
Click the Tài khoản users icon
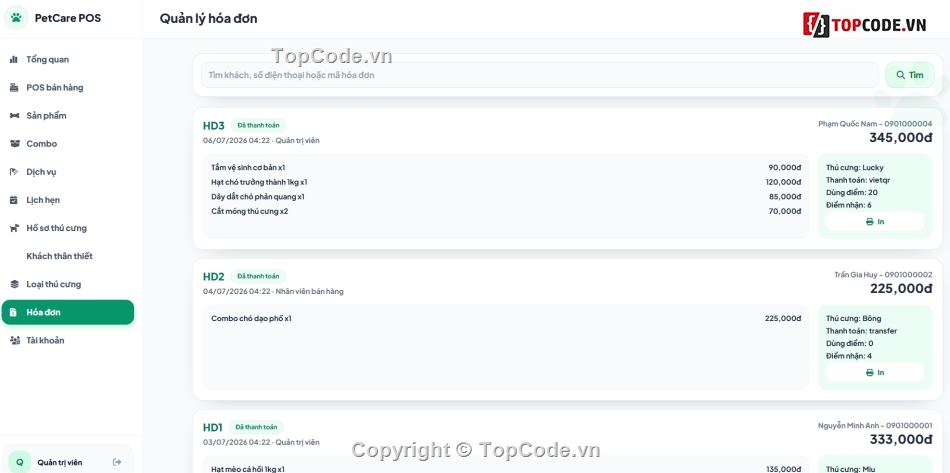coord(15,340)
